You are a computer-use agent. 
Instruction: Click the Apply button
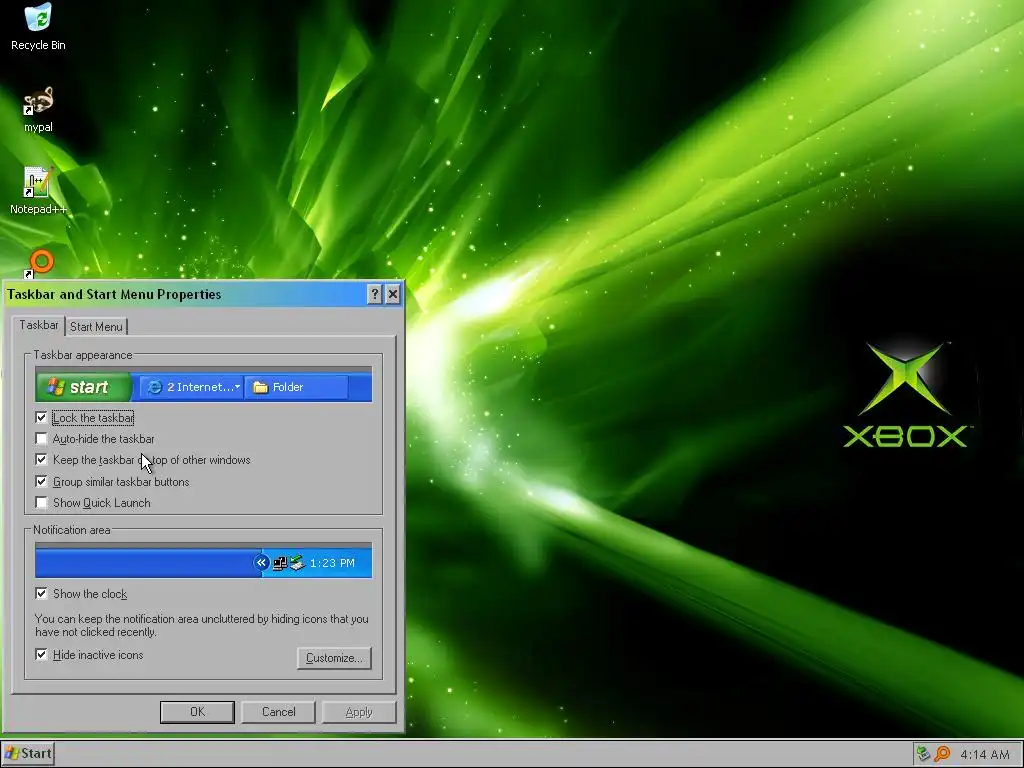[359, 712]
